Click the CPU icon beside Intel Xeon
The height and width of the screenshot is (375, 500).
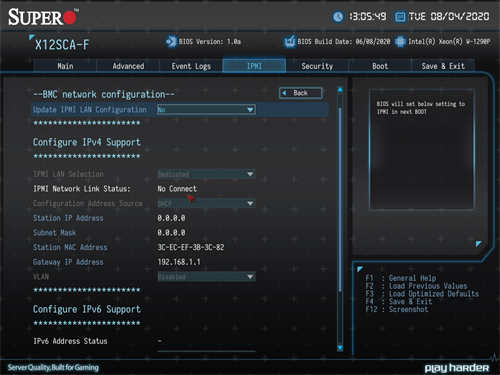400,42
